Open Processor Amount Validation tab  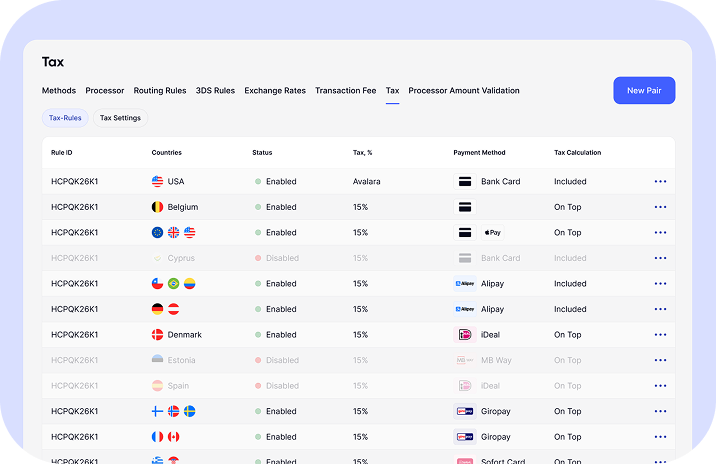click(x=464, y=90)
